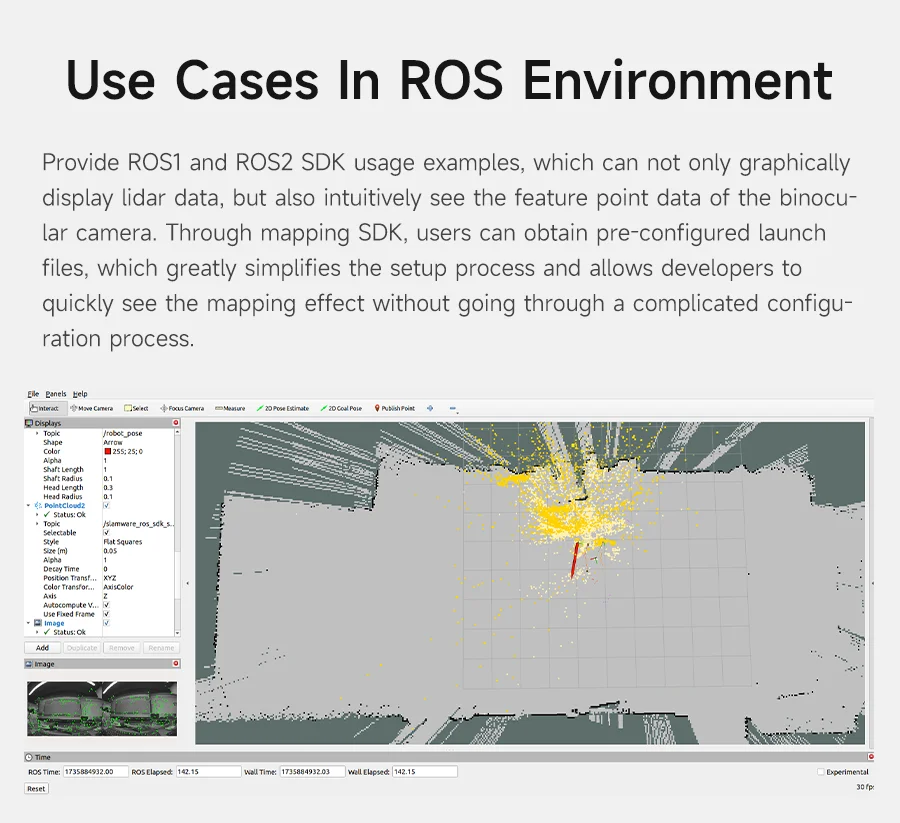Uncheck the Use Fixed Frame option

(106, 614)
